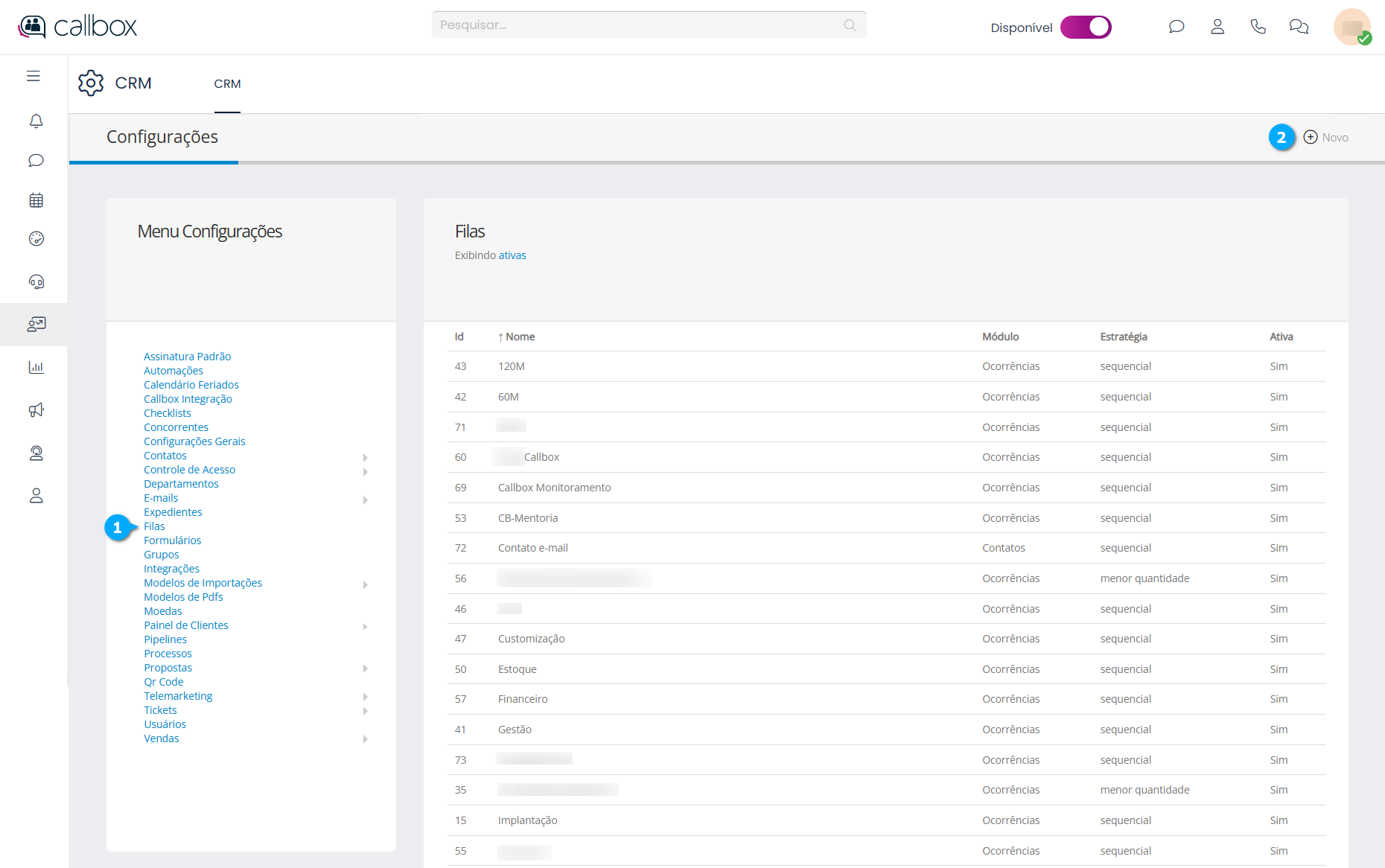The height and width of the screenshot is (868, 1385).
Task: Expand the E-mails submenu arrow
Action: pyautogui.click(x=365, y=500)
